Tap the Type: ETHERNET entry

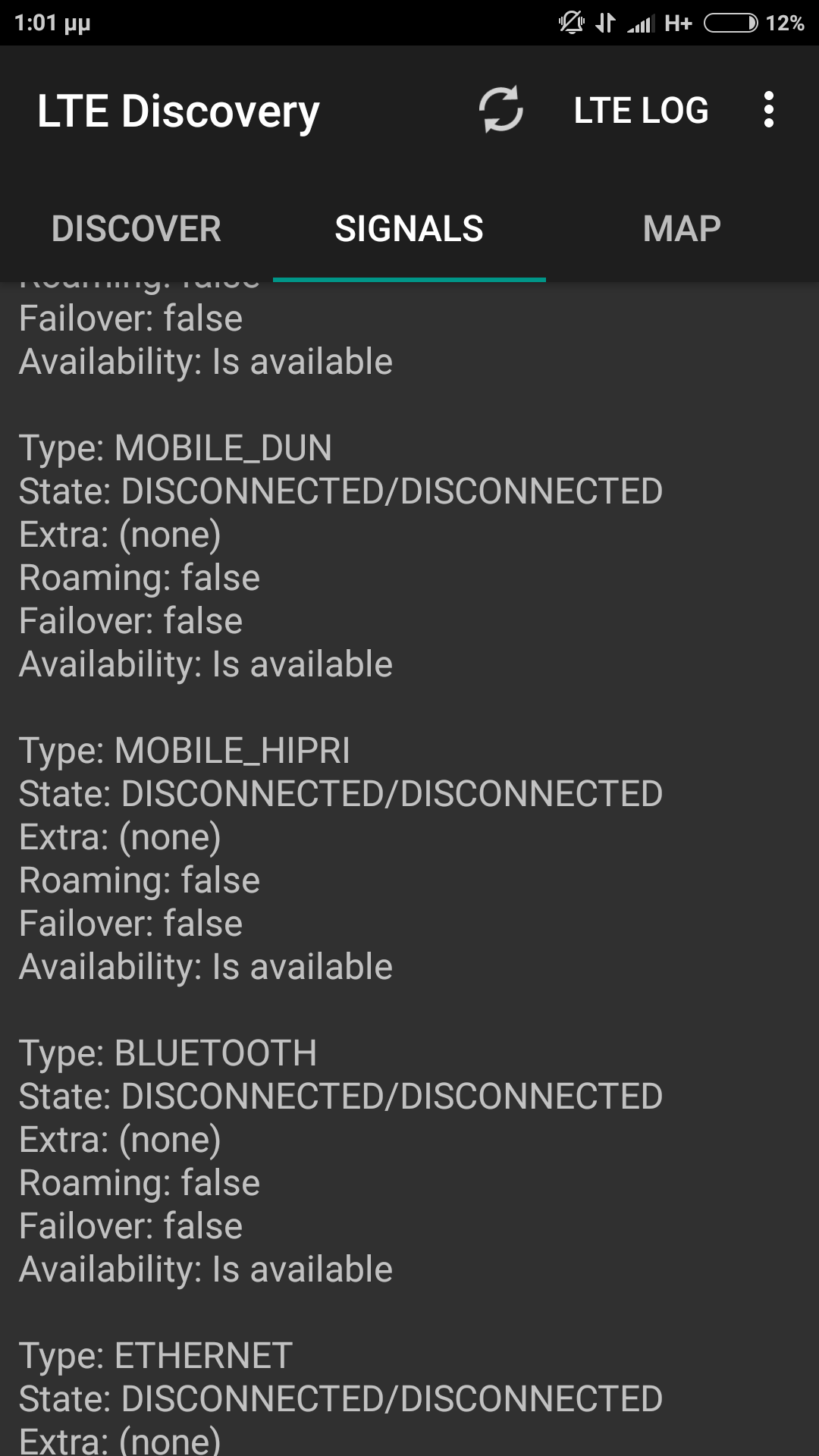pyautogui.click(x=155, y=1355)
